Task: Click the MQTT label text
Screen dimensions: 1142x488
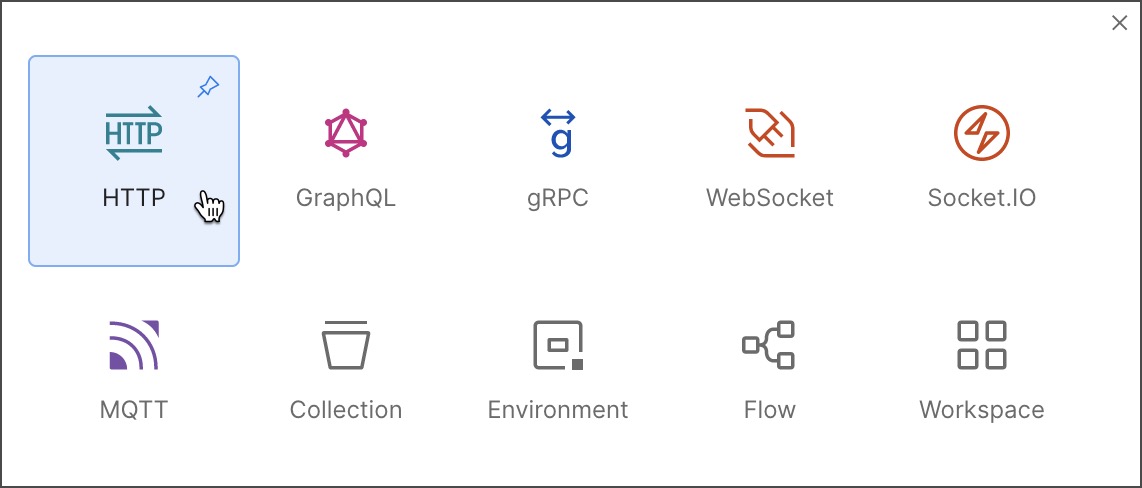Action: coord(134,409)
